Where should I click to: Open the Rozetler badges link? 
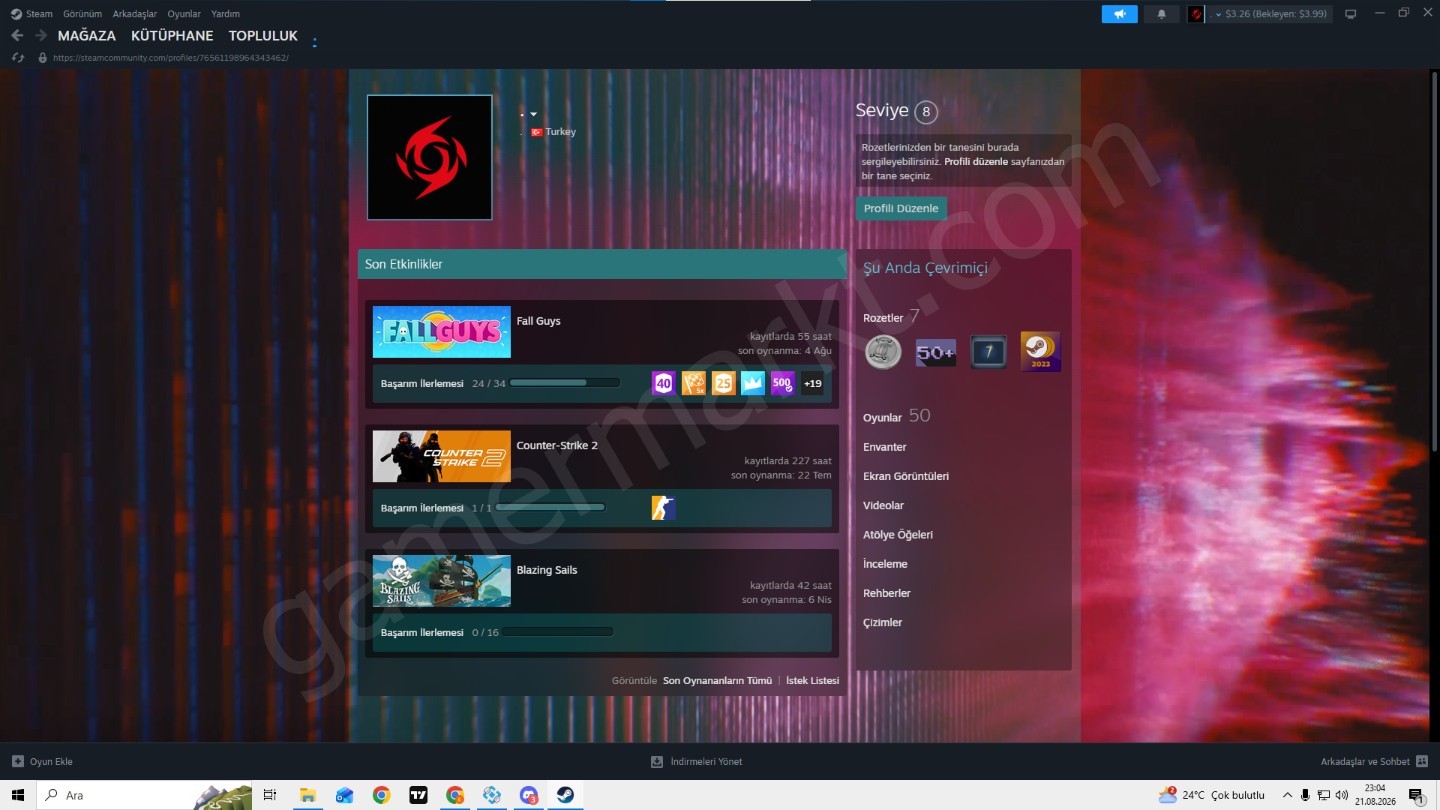click(891, 318)
